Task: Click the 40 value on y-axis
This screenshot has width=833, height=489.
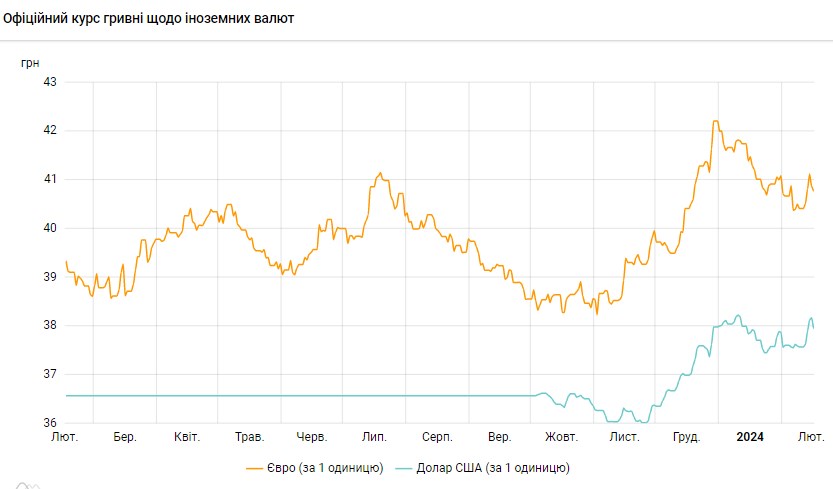Action: [49, 228]
